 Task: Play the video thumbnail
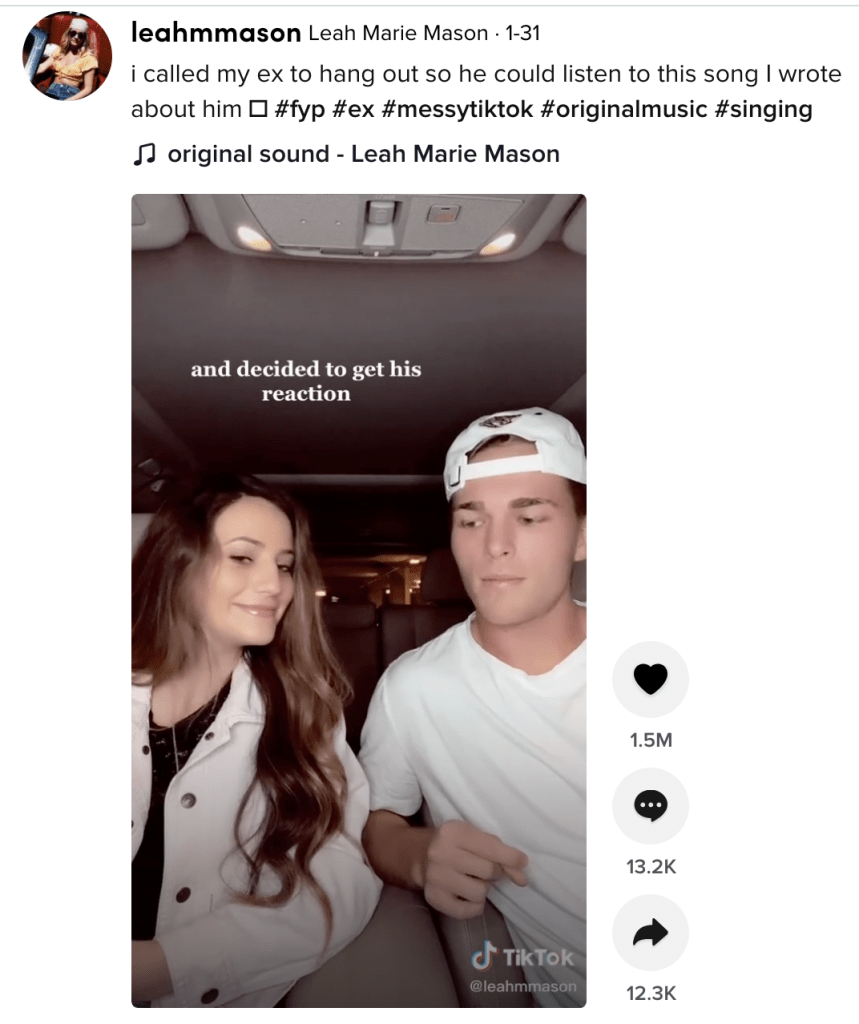tap(359, 601)
